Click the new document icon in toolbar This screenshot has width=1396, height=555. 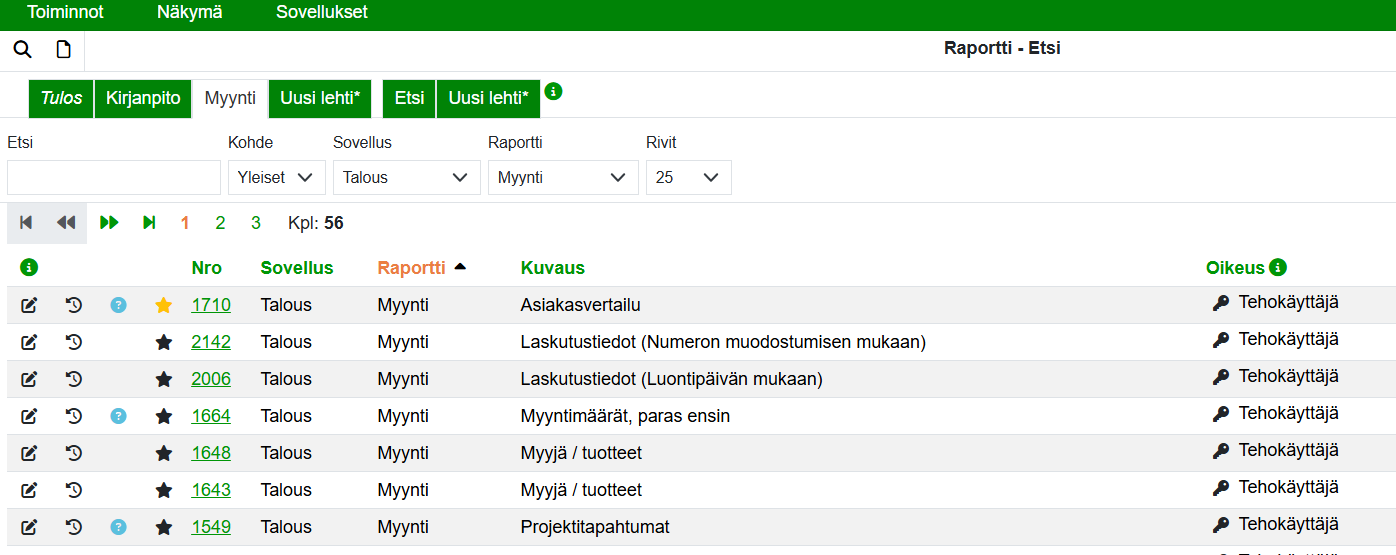(63, 50)
